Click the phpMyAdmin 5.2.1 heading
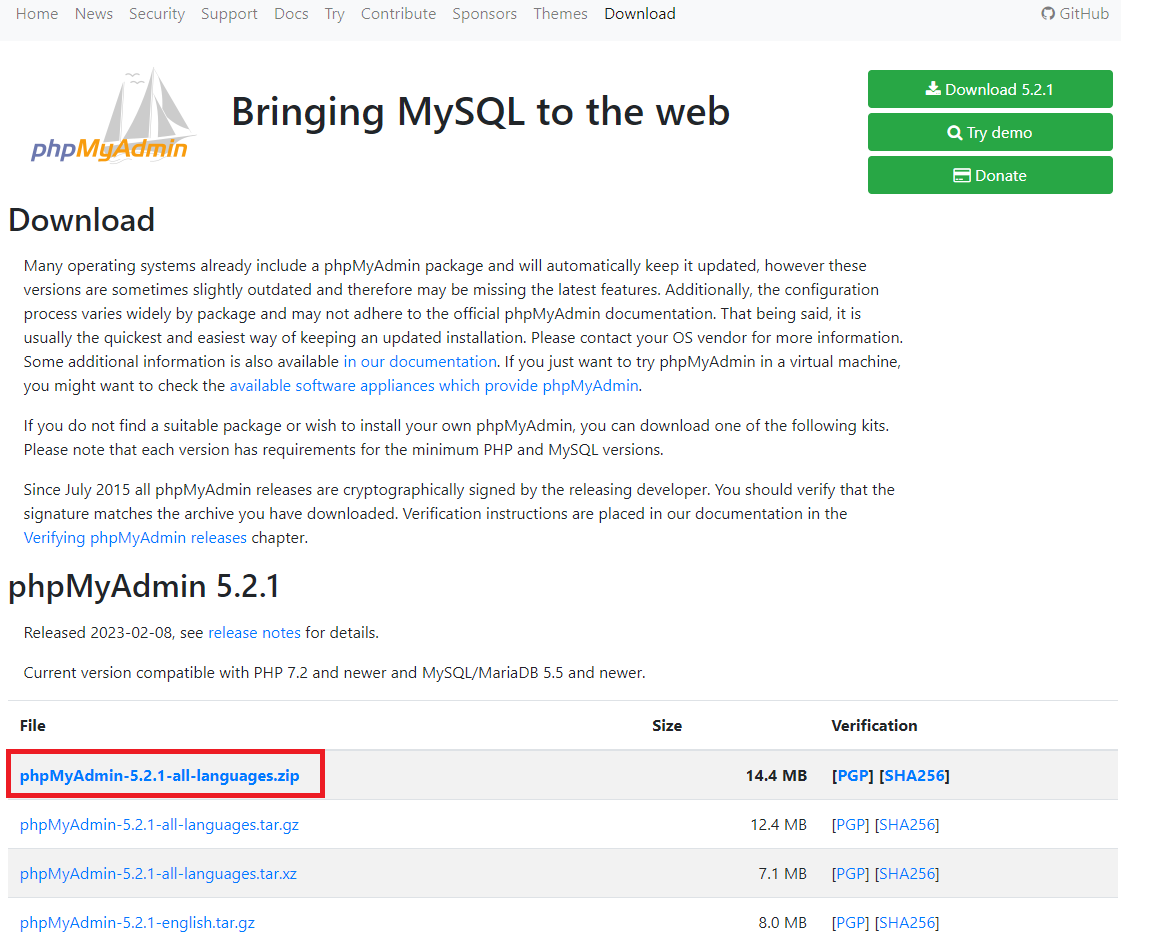This screenshot has width=1152, height=946. tap(144, 586)
